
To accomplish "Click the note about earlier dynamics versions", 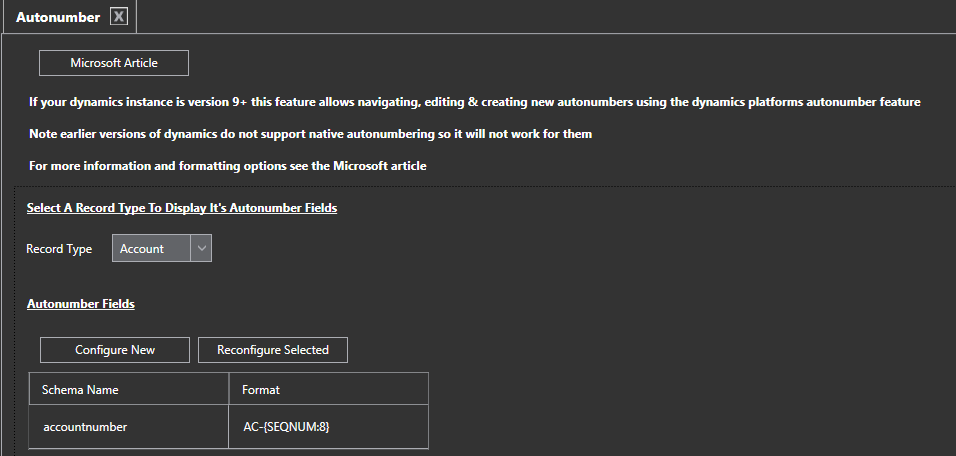I will 310,133.
